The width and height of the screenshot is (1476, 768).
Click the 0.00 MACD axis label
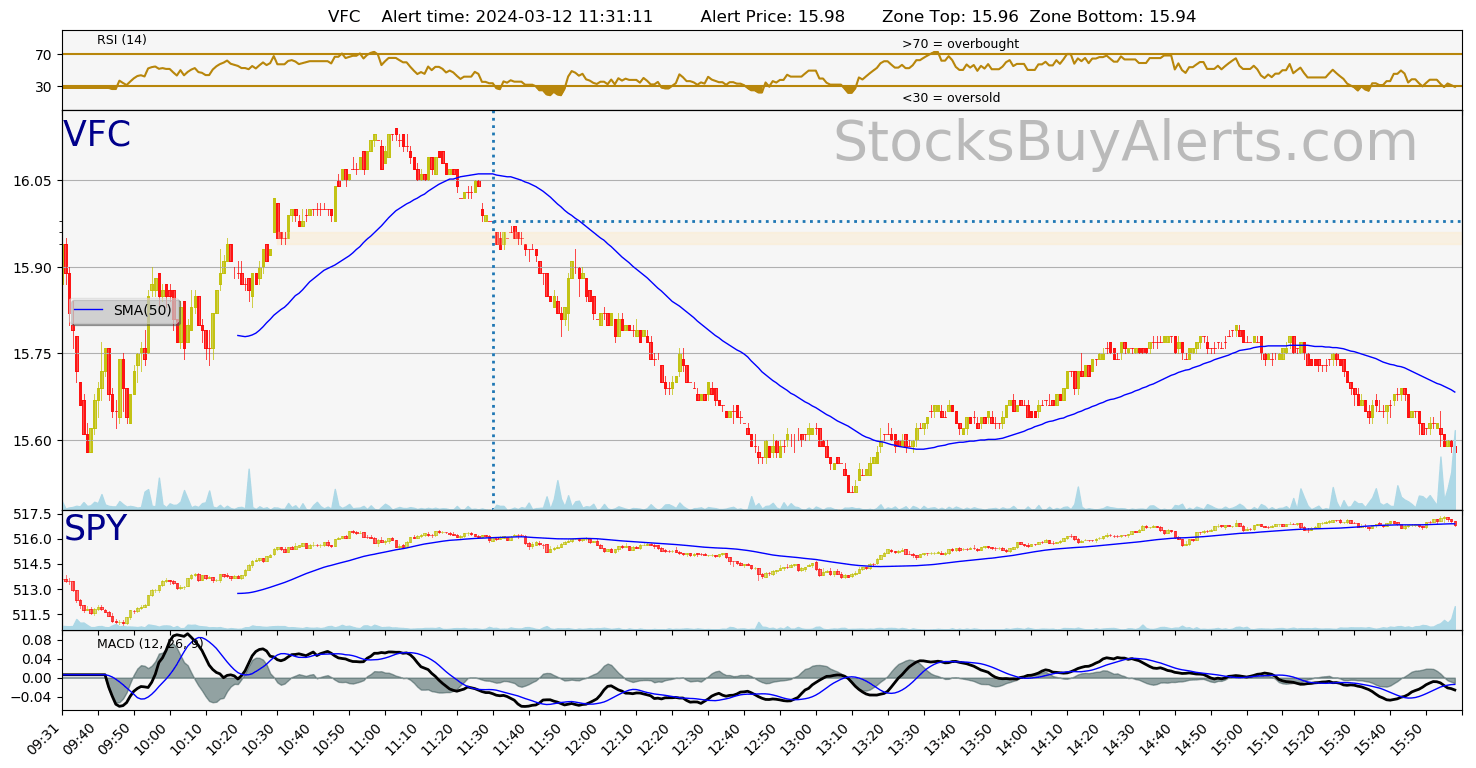[38, 678]
